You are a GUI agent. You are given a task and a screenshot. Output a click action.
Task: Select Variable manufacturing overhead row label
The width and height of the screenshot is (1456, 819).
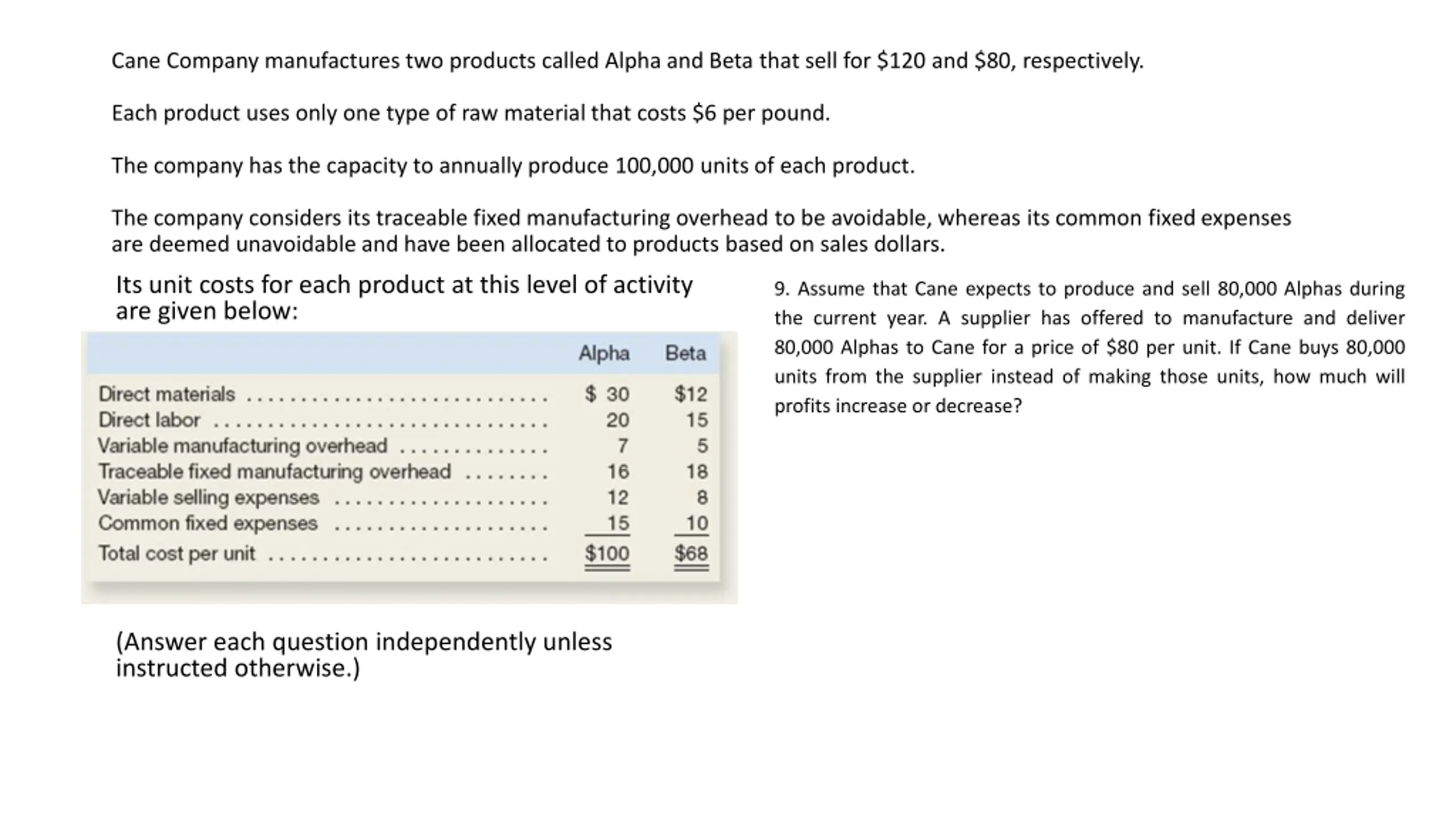tap(242, 445)
